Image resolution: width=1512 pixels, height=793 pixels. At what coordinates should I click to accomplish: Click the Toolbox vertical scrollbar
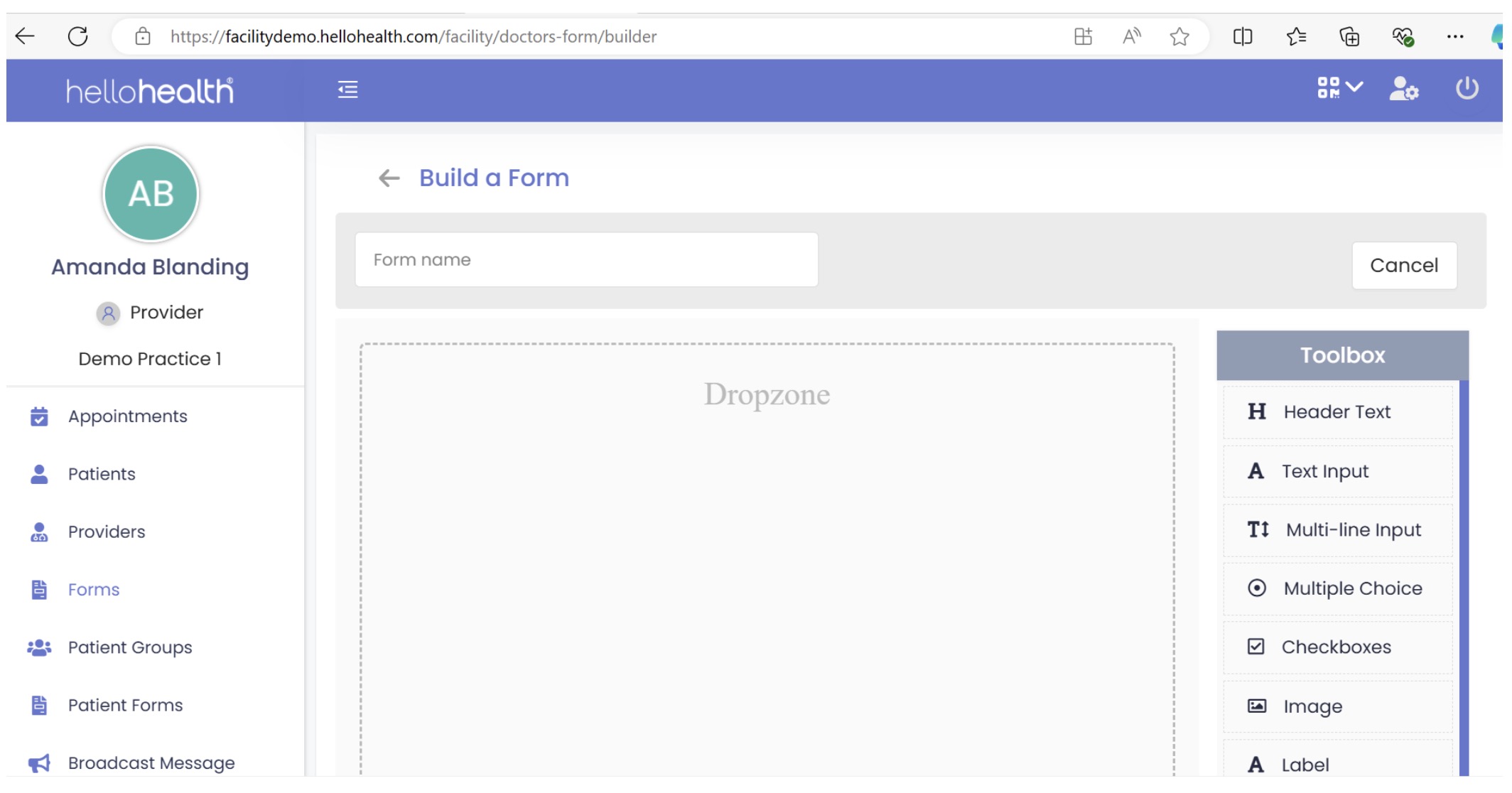(1464, 576)
